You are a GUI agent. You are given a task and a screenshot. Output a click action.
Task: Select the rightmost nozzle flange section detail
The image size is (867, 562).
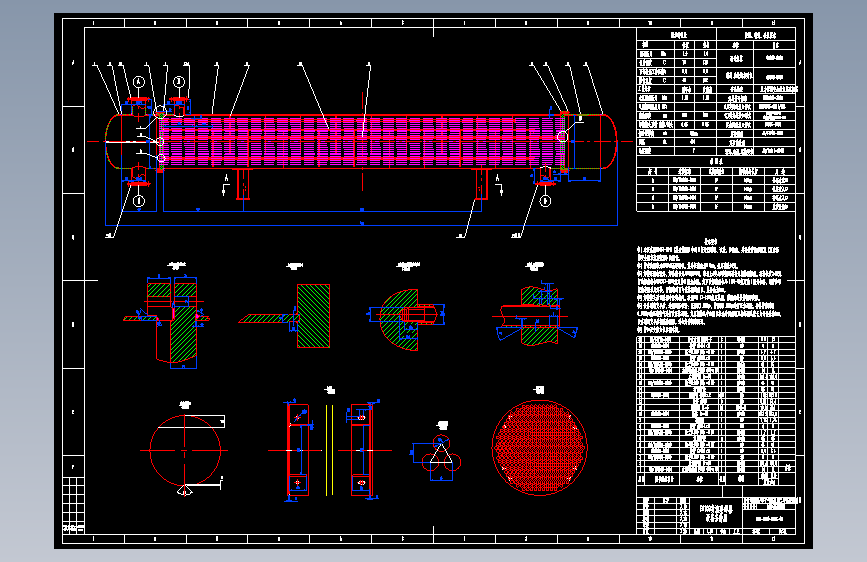pyautogui.click(x=536, y=314)
